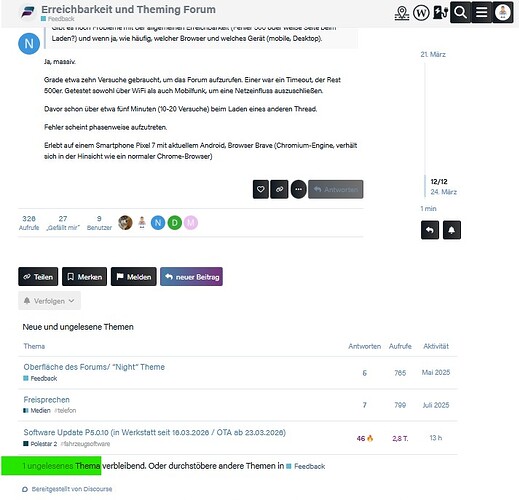The width and height of the screenshot is (519, 500).
Task: Click the Melden flag button
Action: 134,277
